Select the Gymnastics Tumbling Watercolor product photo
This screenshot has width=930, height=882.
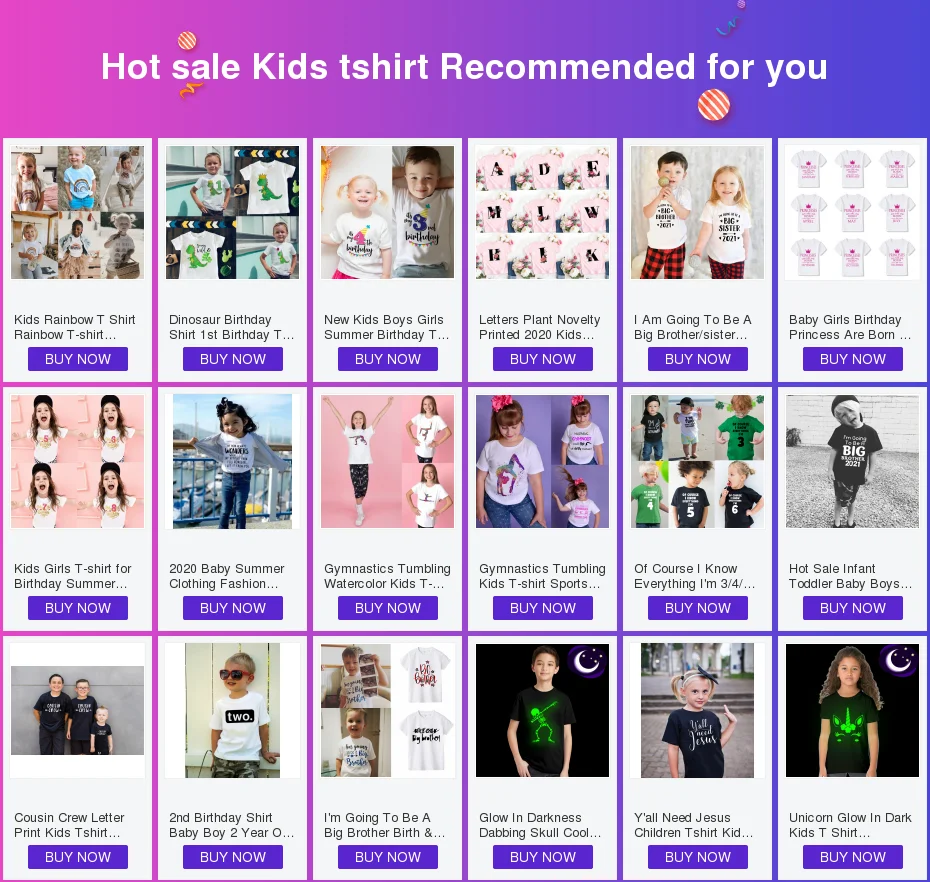[387, 461]
